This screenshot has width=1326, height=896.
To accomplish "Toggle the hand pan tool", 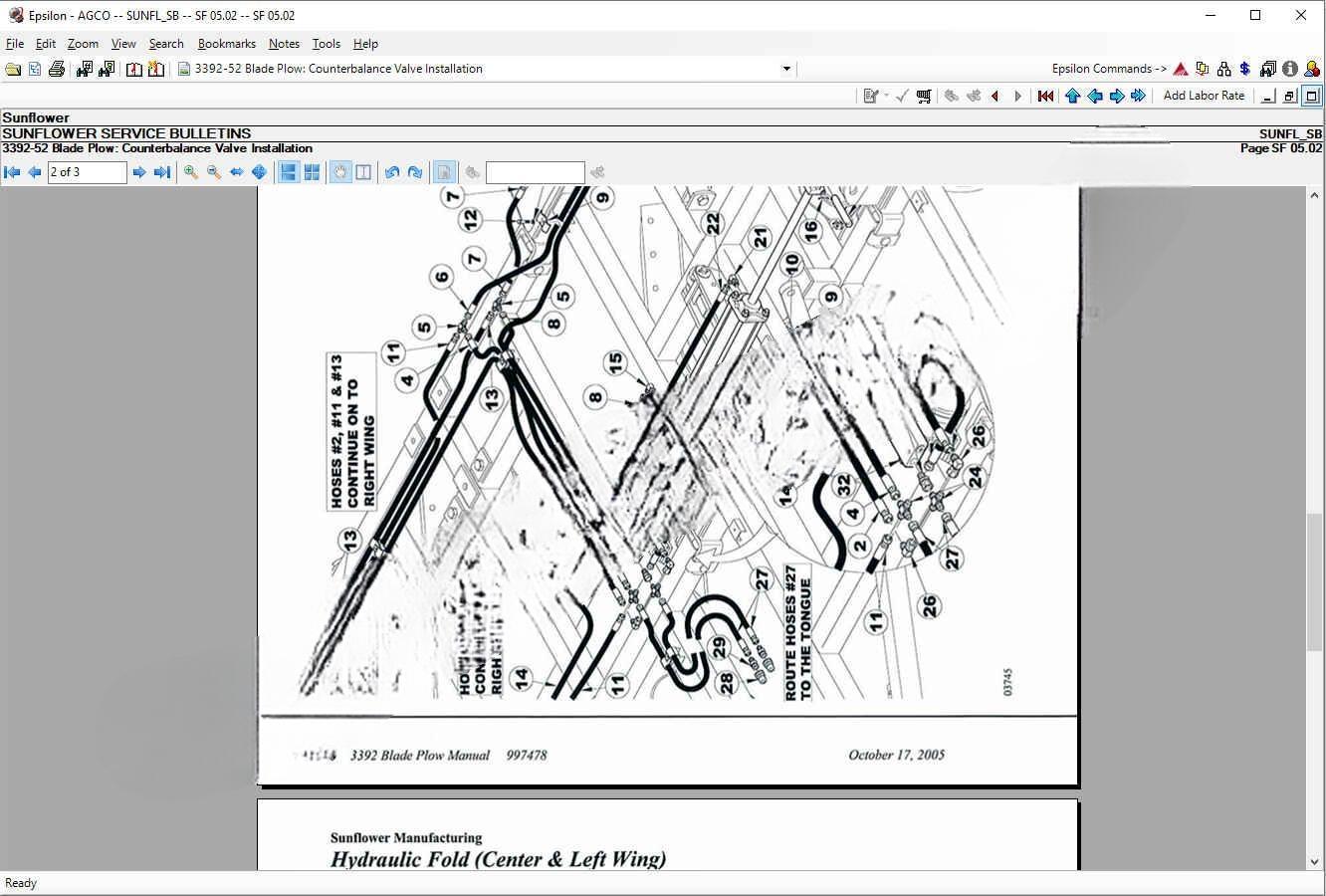I will [x=340, y=172].
